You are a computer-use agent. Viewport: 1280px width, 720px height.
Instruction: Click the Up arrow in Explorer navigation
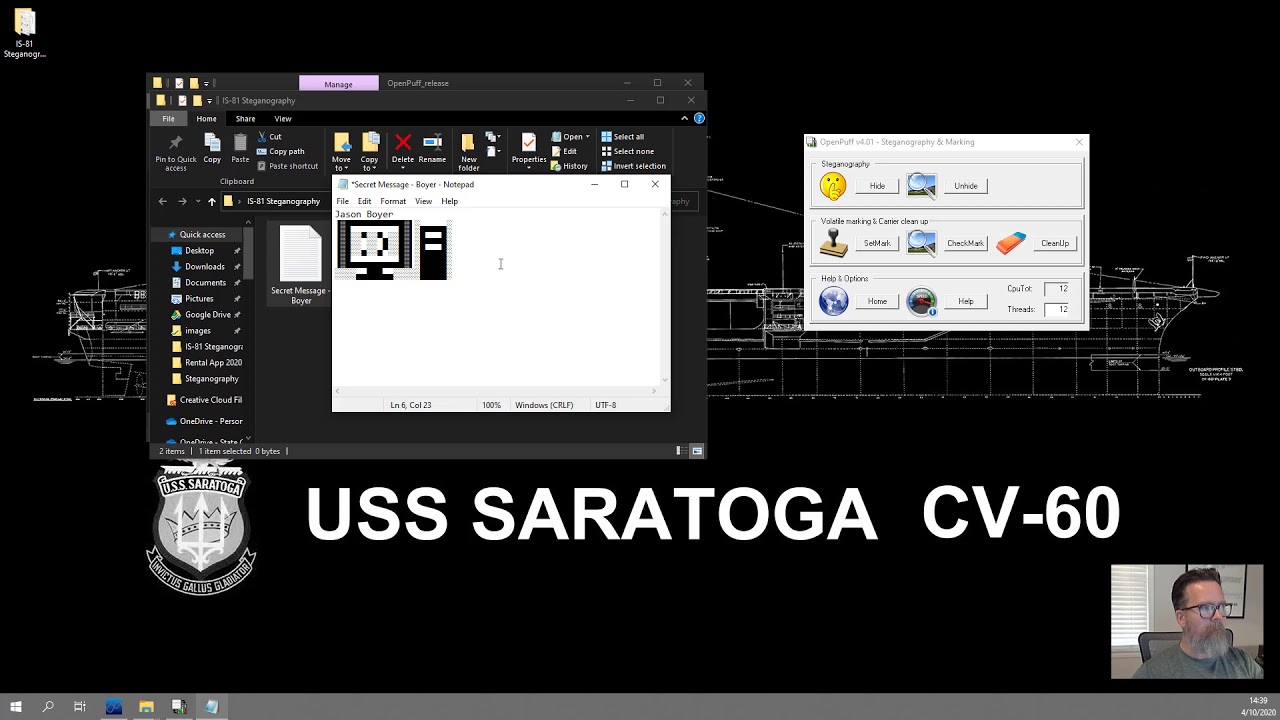tap(211, 201)
